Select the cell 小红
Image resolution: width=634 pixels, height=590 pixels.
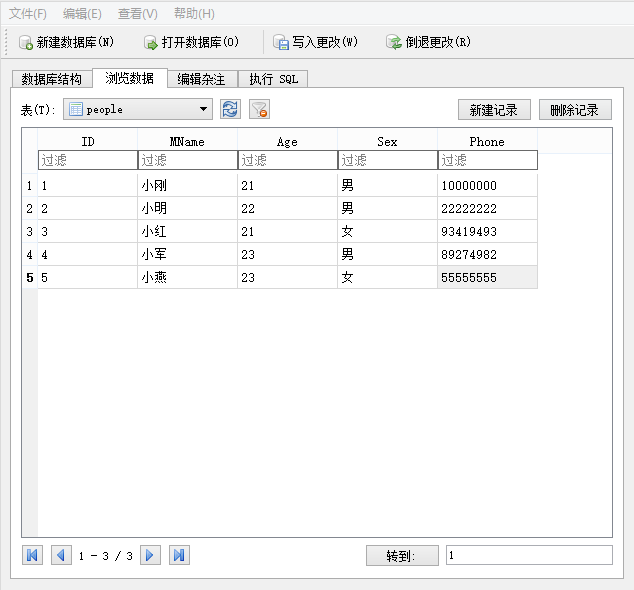point(188,232)
